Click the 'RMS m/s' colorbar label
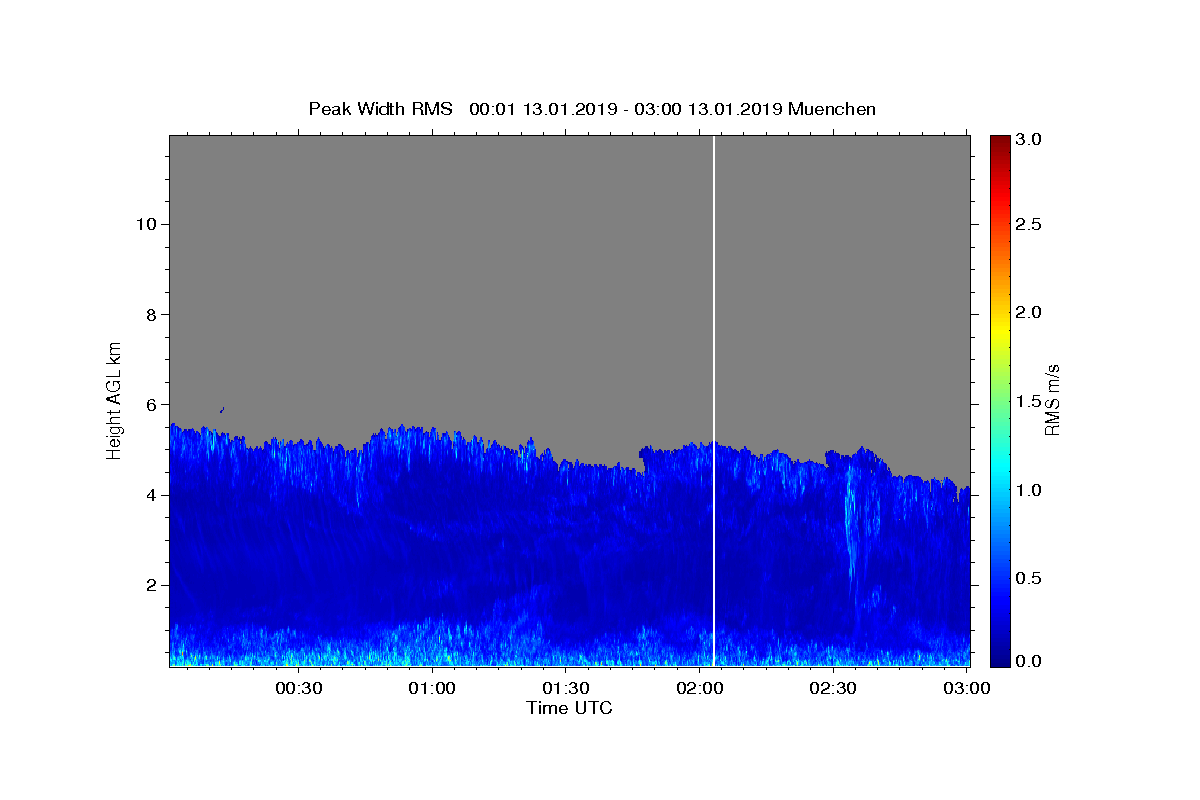The image size is (1200, 800). click(1052, 400)
